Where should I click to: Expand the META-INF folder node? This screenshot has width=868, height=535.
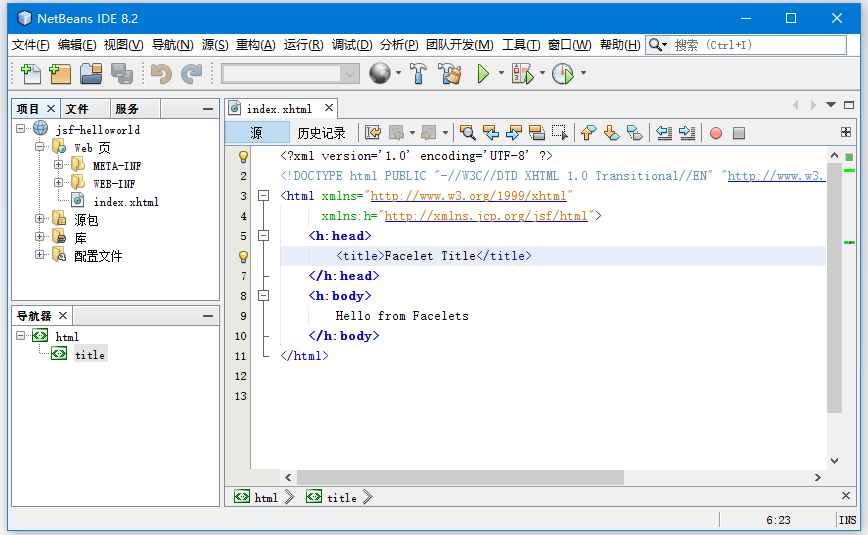coord(59,165)
